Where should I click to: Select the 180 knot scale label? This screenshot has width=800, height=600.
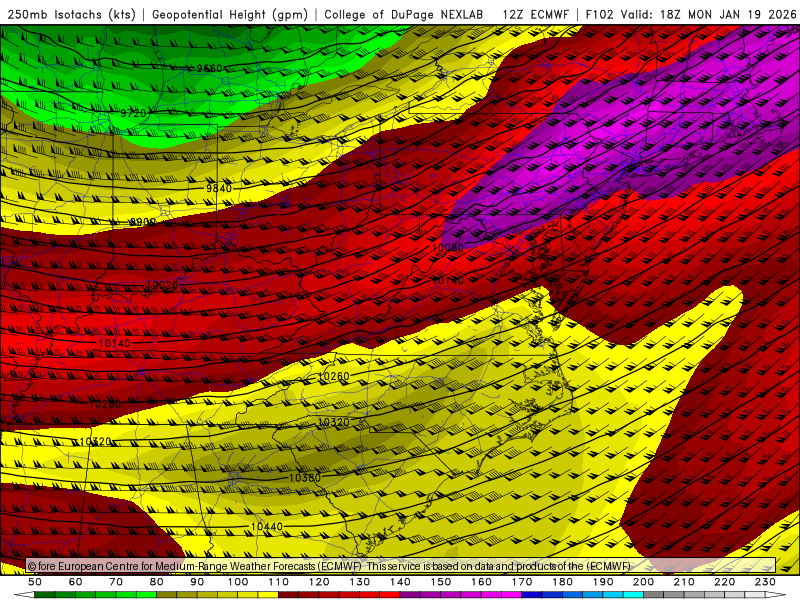tap(562, 582)
